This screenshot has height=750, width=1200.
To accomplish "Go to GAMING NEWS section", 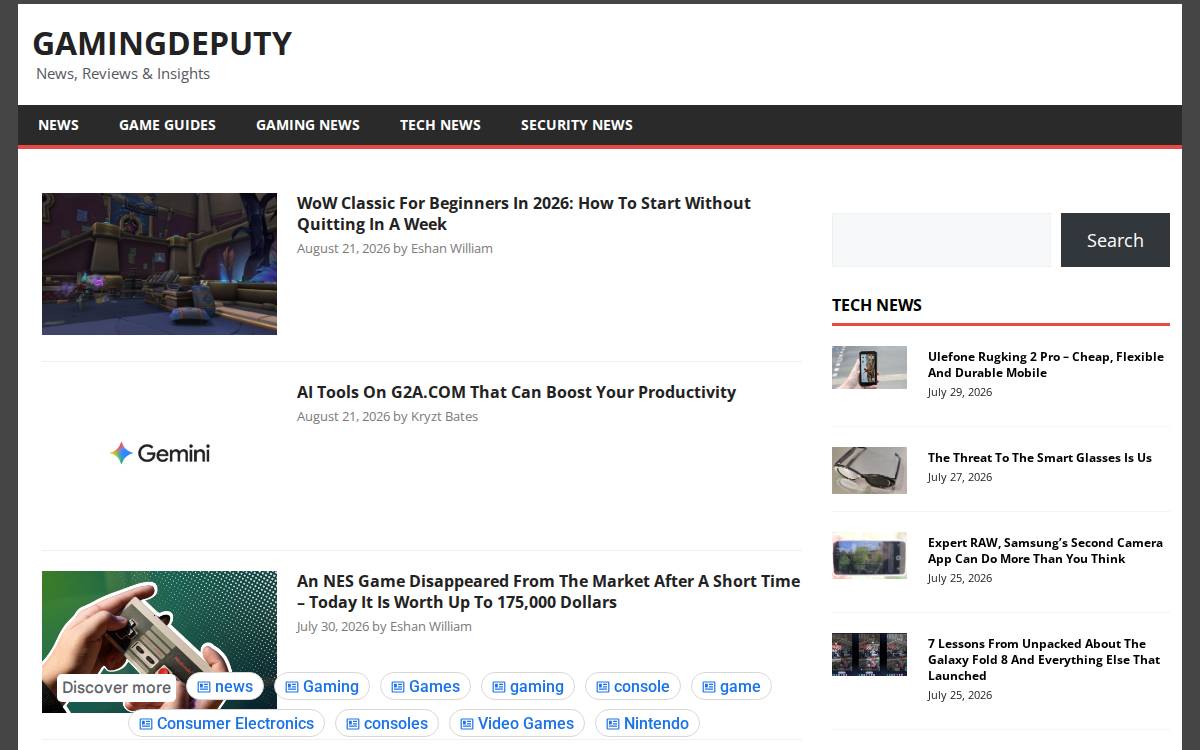I will coord(308,125).
